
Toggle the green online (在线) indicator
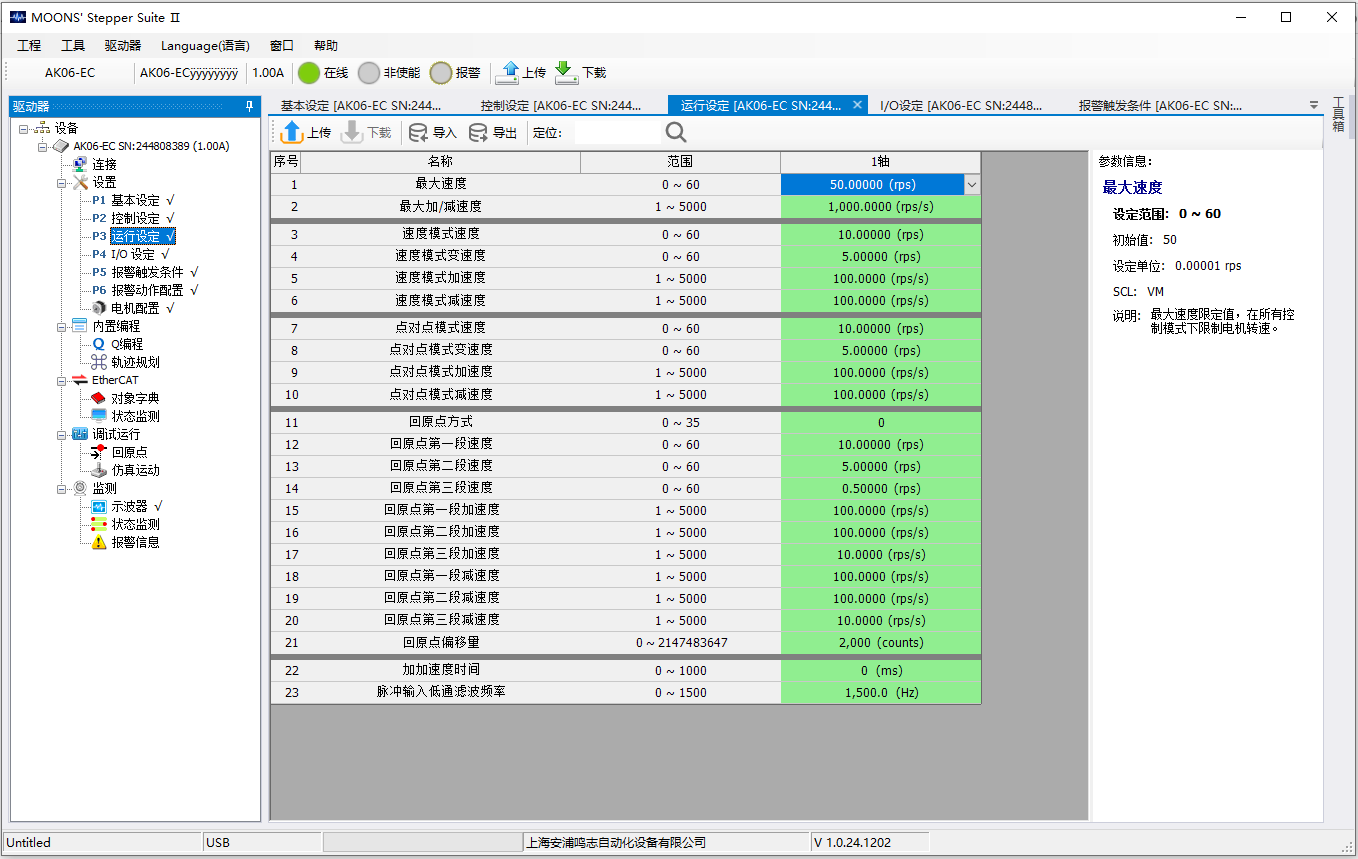click(x=309, y=73)
